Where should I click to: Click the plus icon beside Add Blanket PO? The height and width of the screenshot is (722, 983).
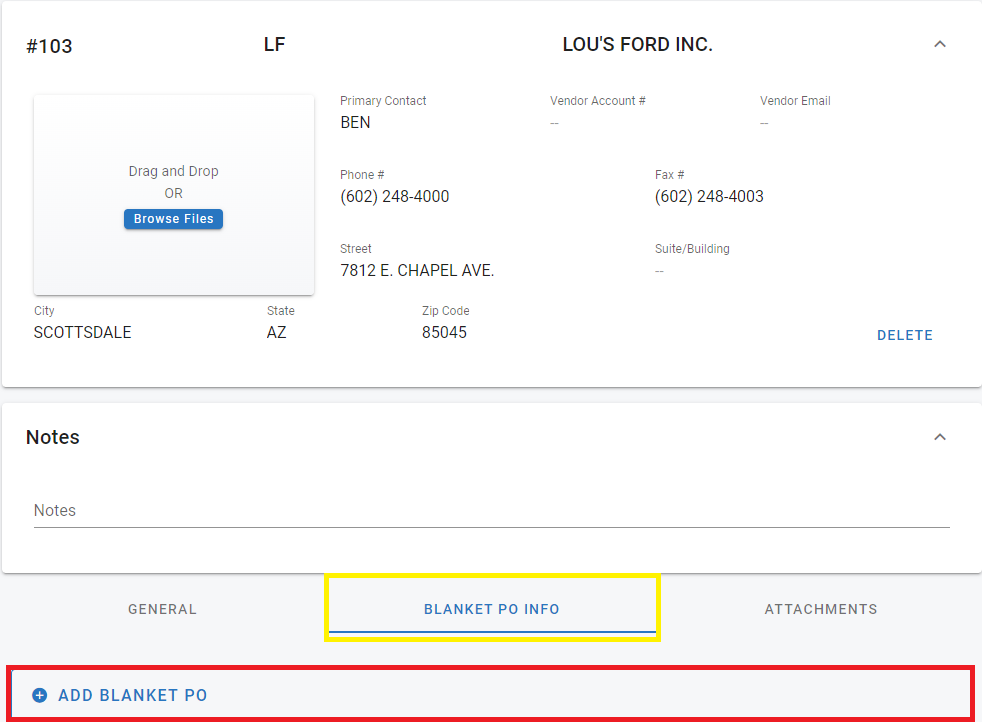click(40, 695)
